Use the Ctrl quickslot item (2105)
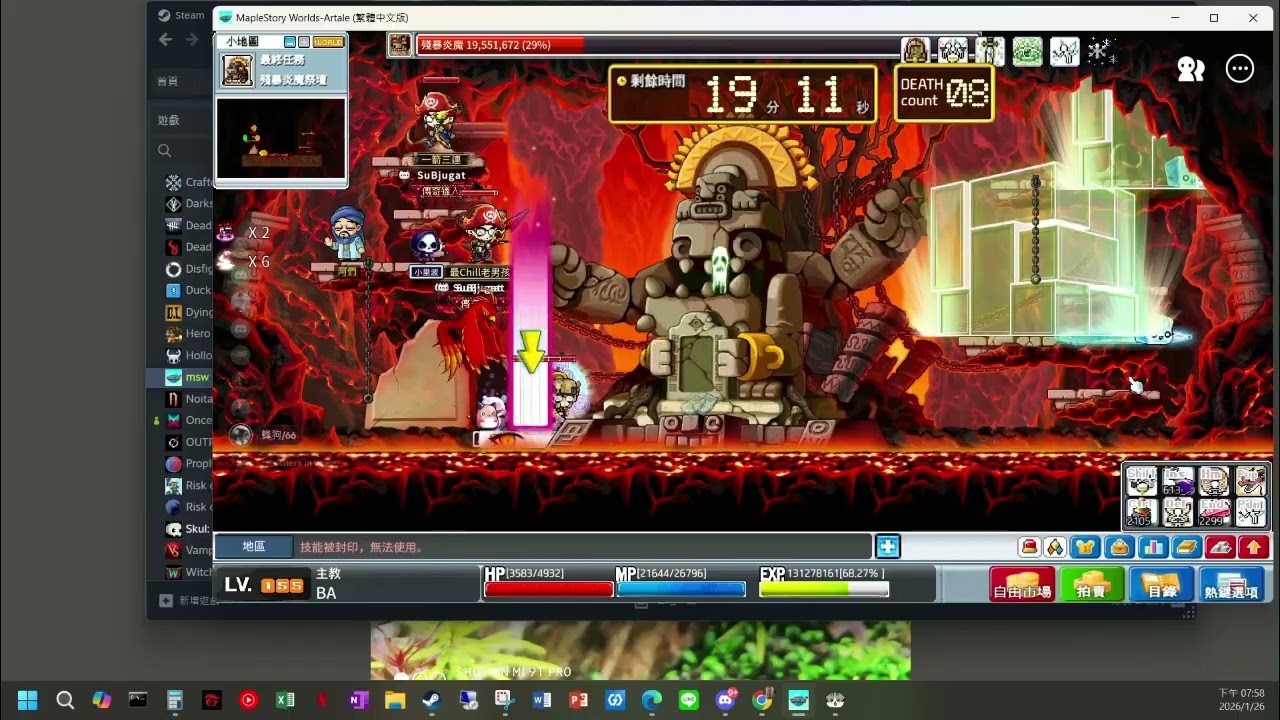The image size is (1280, 720). (x=1142, y=512)
